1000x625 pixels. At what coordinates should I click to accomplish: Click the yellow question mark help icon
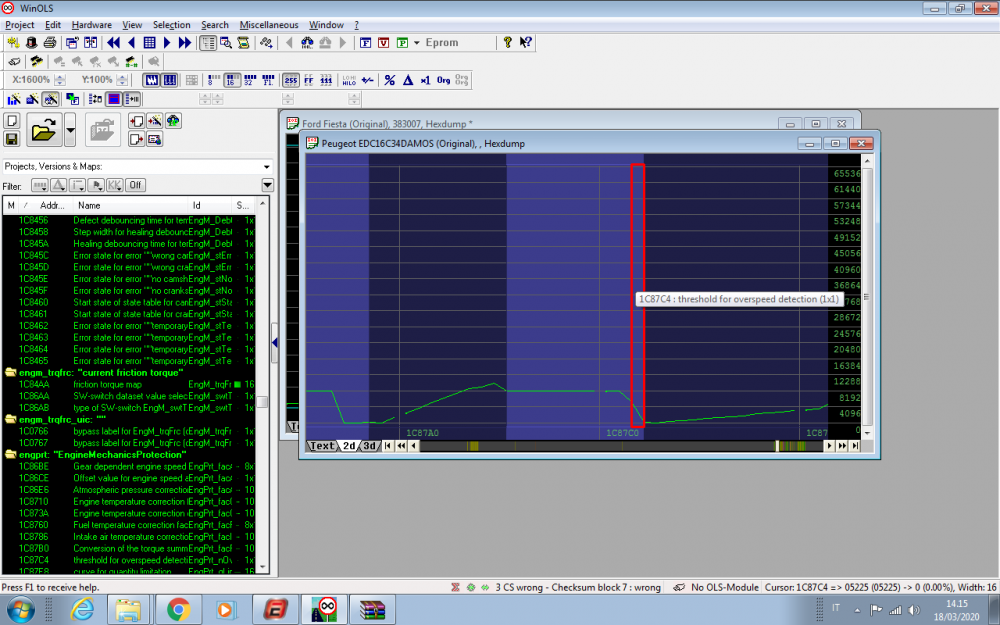tap(508, 43)
